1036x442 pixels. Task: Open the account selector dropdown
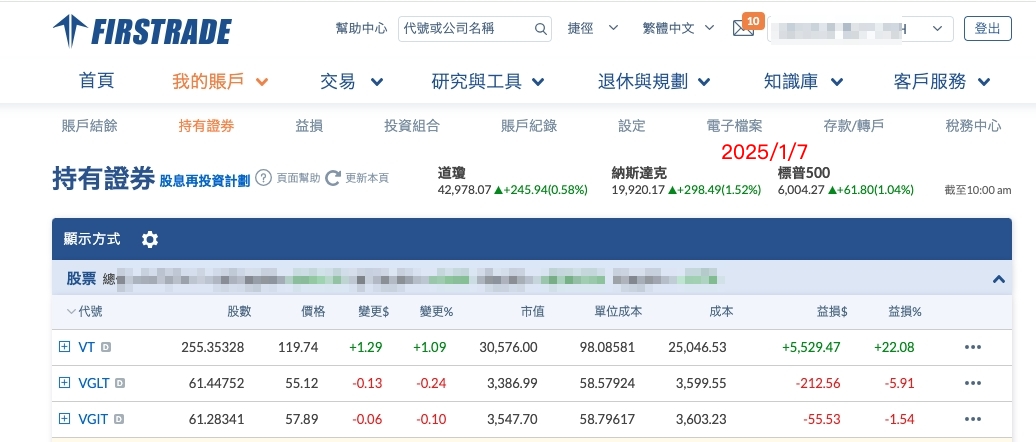[860, 29]
